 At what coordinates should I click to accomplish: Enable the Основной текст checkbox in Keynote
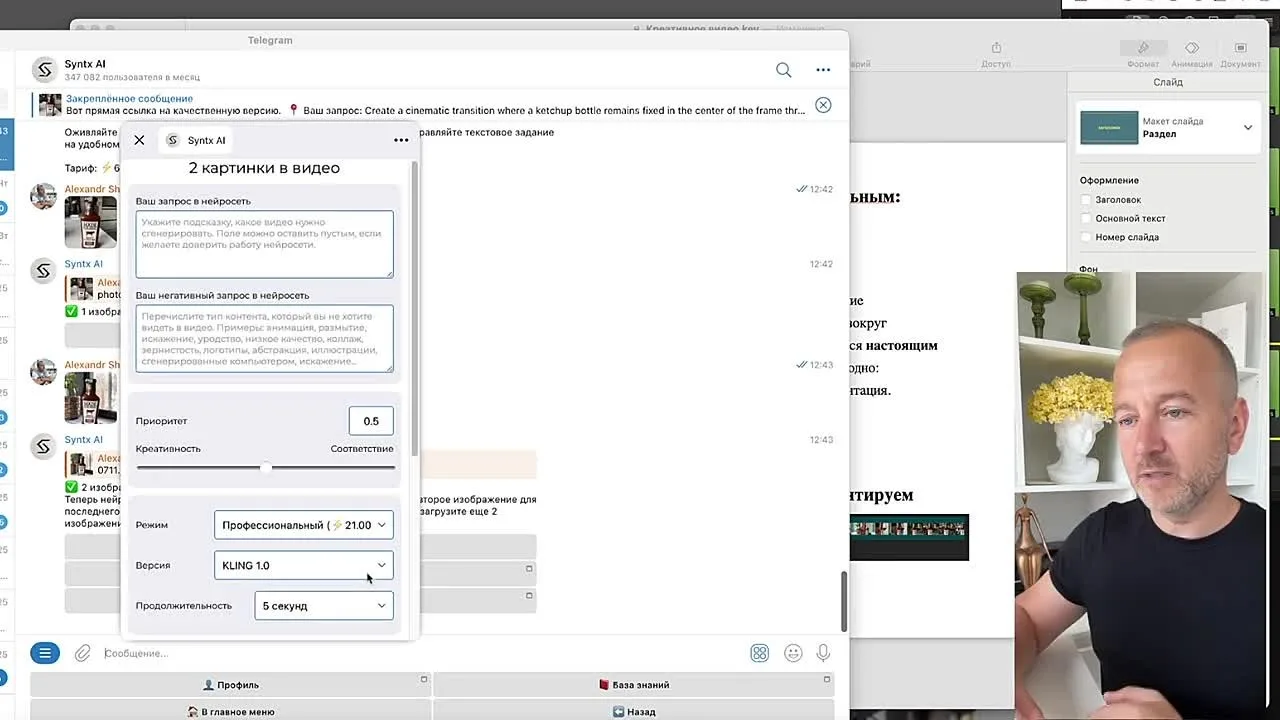pos(1086,218)
